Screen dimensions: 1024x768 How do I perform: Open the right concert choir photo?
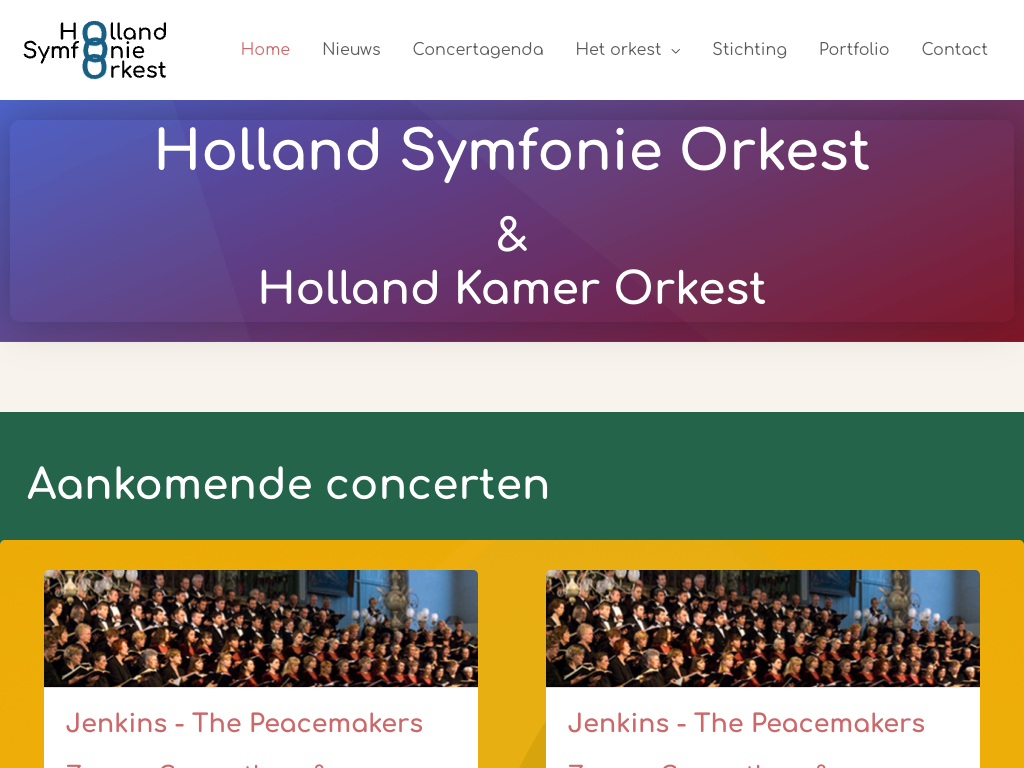tap(763, 628)
